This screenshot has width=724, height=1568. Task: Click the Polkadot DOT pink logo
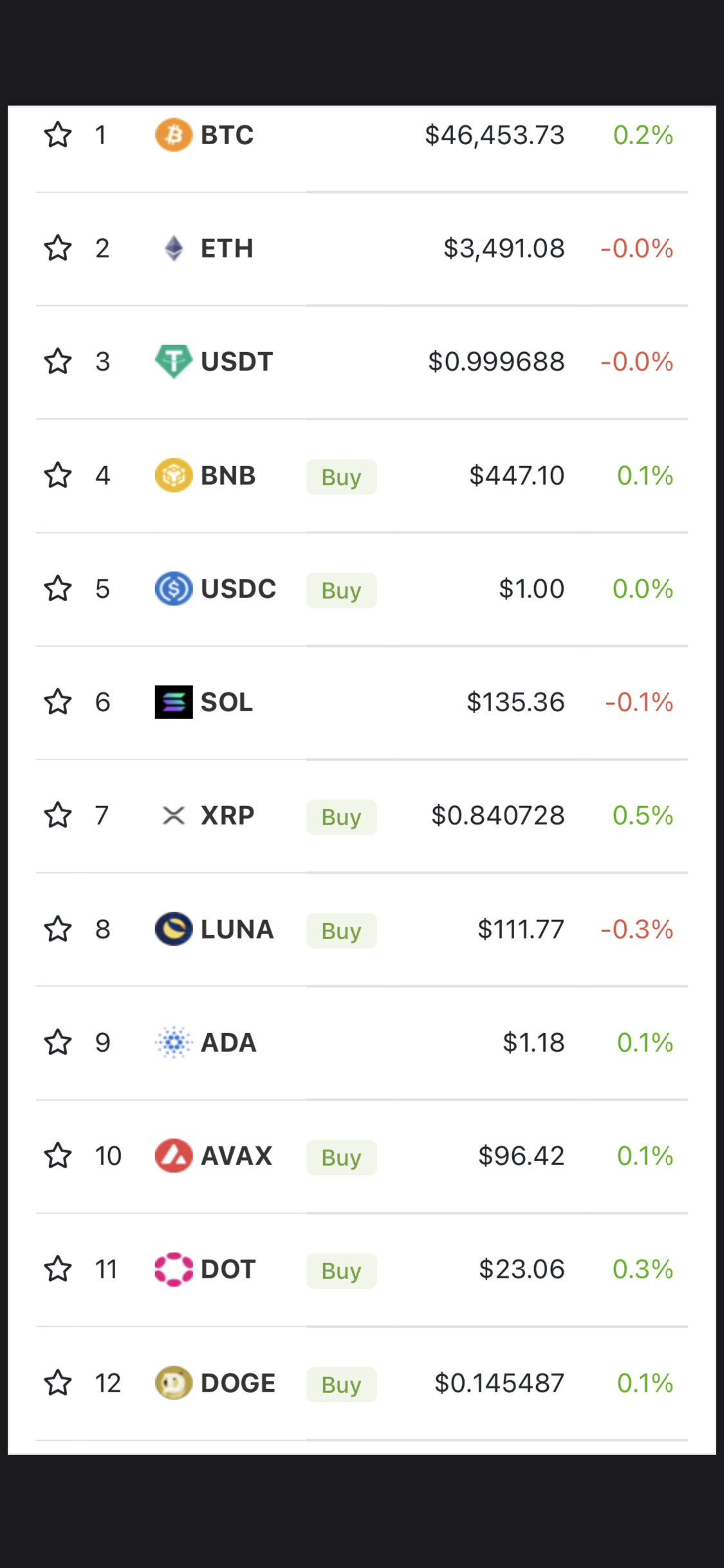174,1269
